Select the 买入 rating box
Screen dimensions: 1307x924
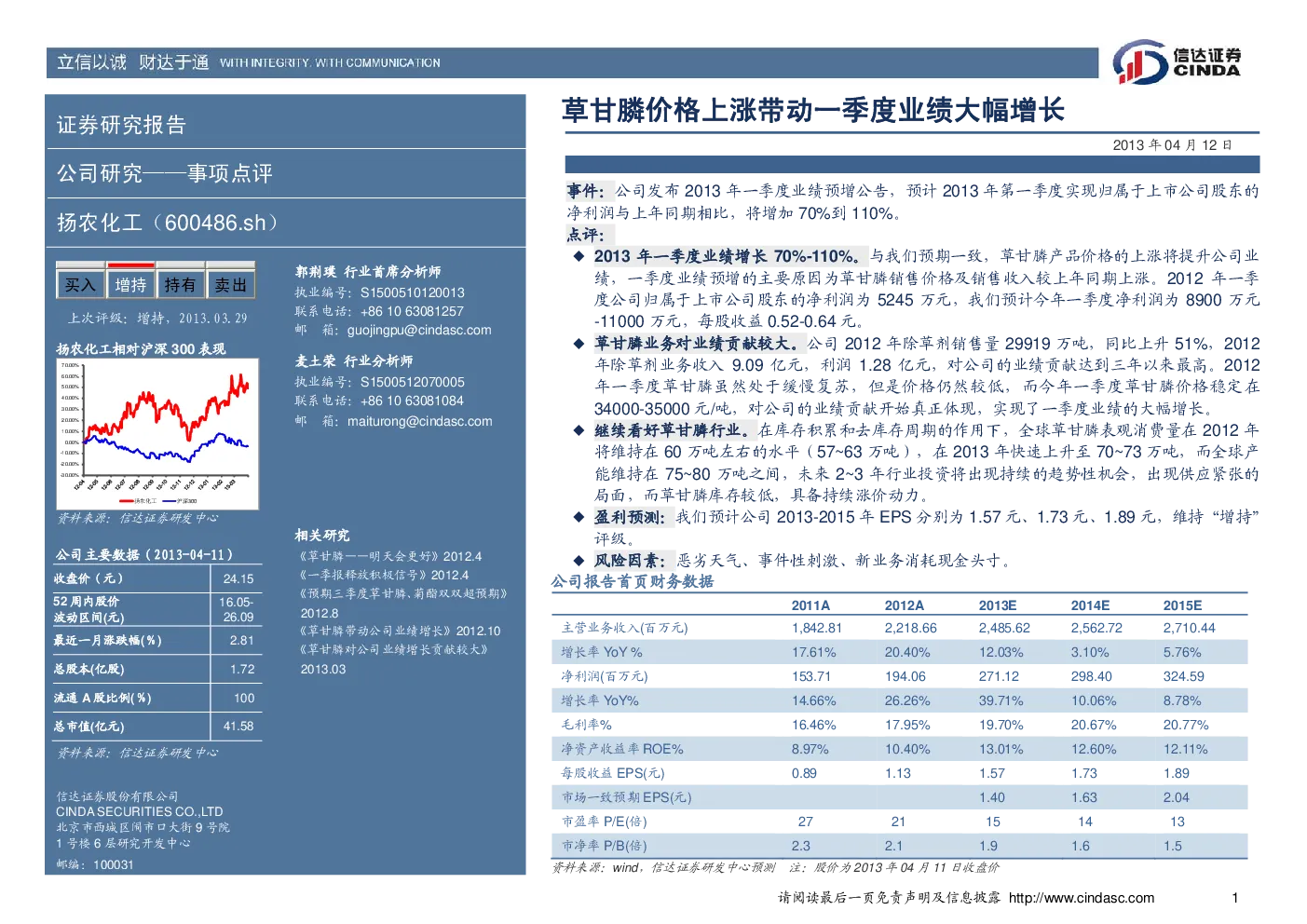coord(80,285)
